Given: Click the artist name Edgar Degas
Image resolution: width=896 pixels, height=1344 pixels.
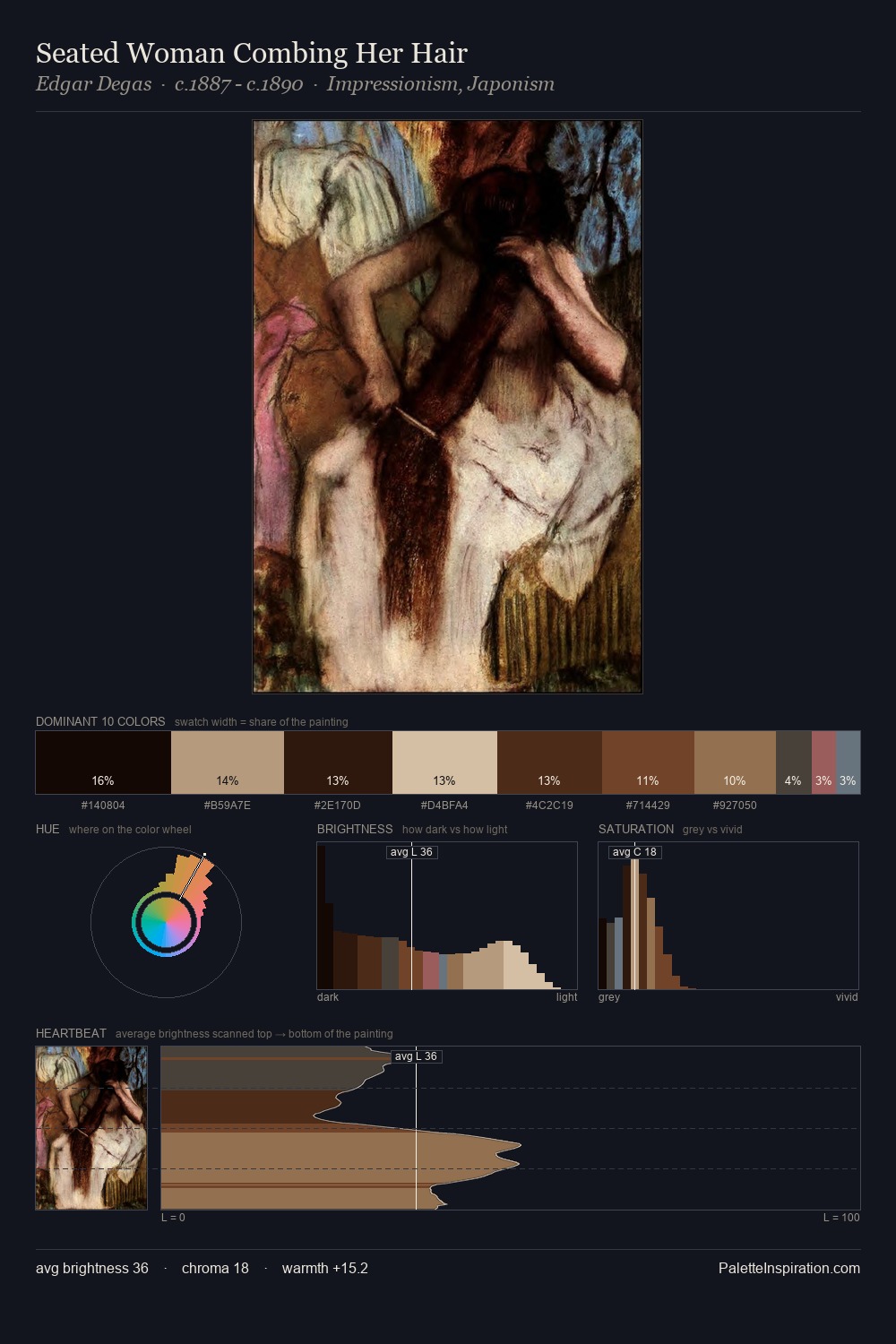Looking at the screenshot, I should (x=94, y=84).
